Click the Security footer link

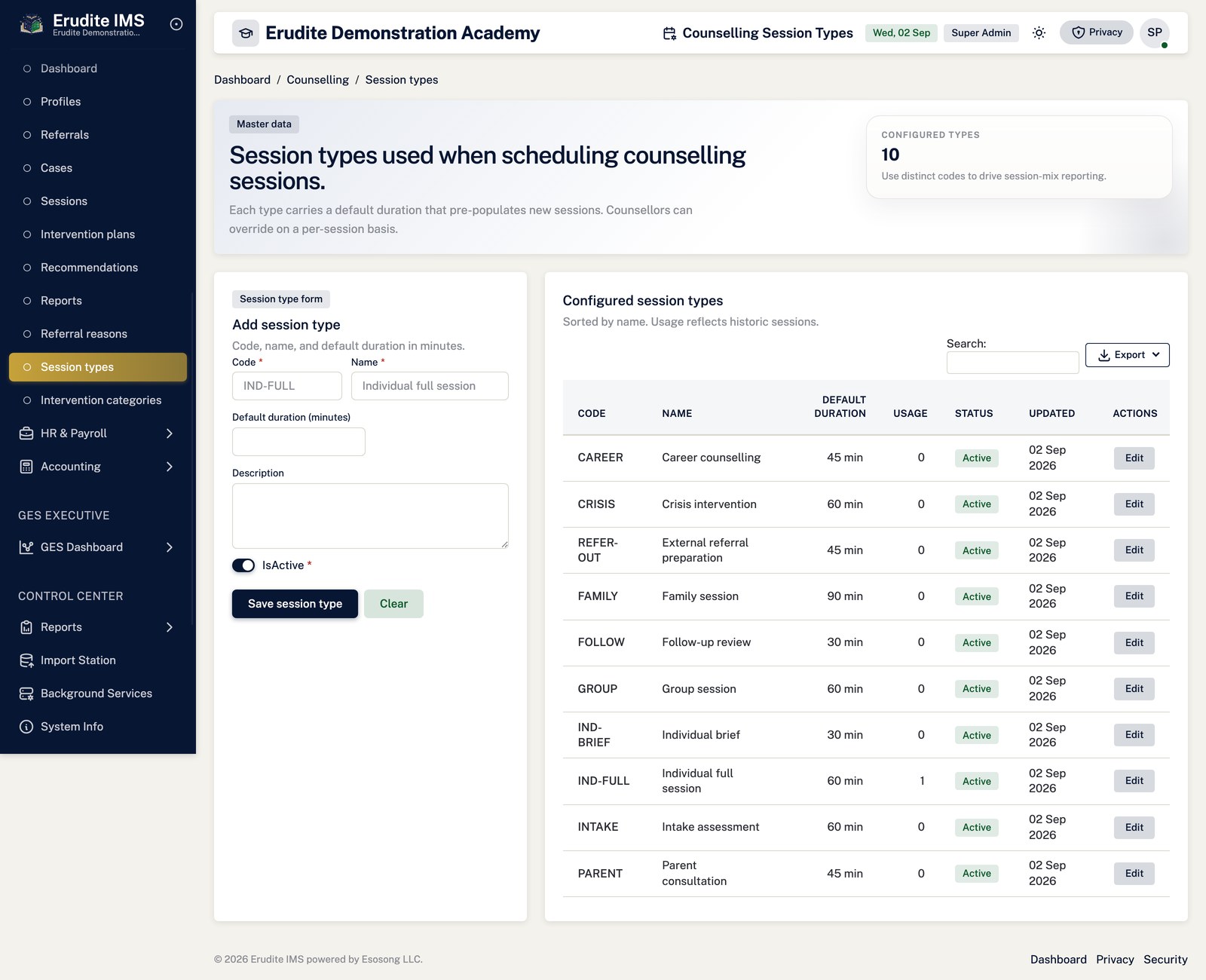pos(1165,960)
